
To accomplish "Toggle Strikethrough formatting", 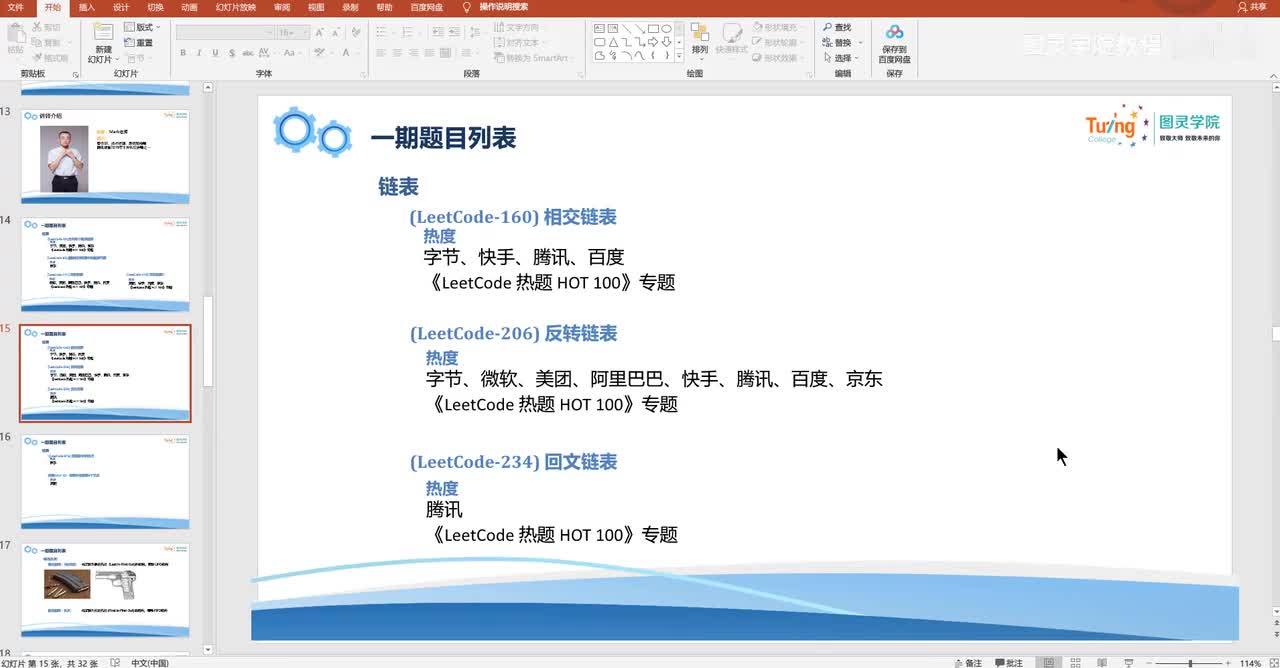I will point(248,53).
